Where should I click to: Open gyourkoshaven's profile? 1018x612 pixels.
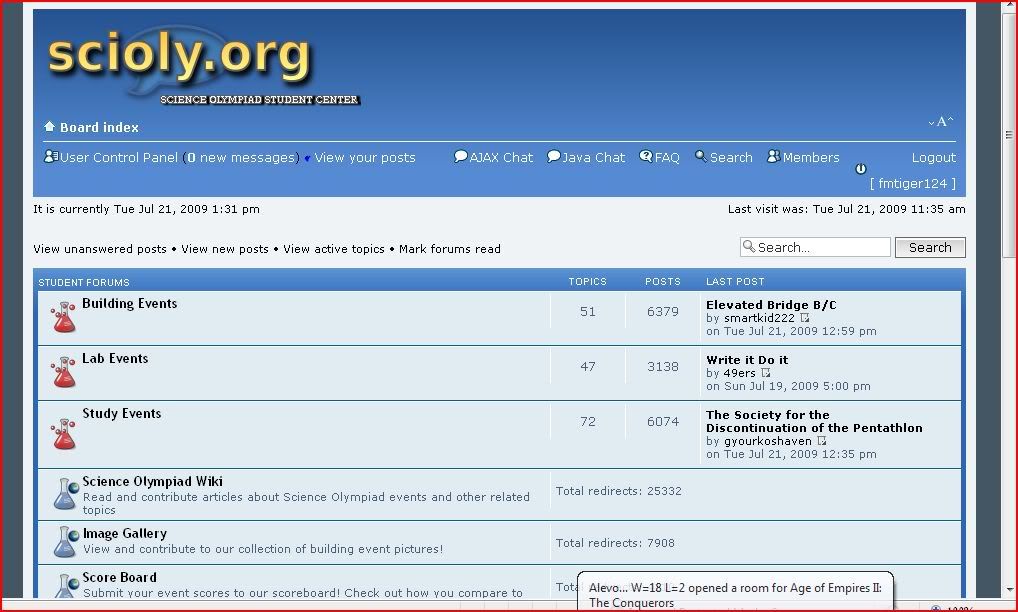tap(767, 441)
